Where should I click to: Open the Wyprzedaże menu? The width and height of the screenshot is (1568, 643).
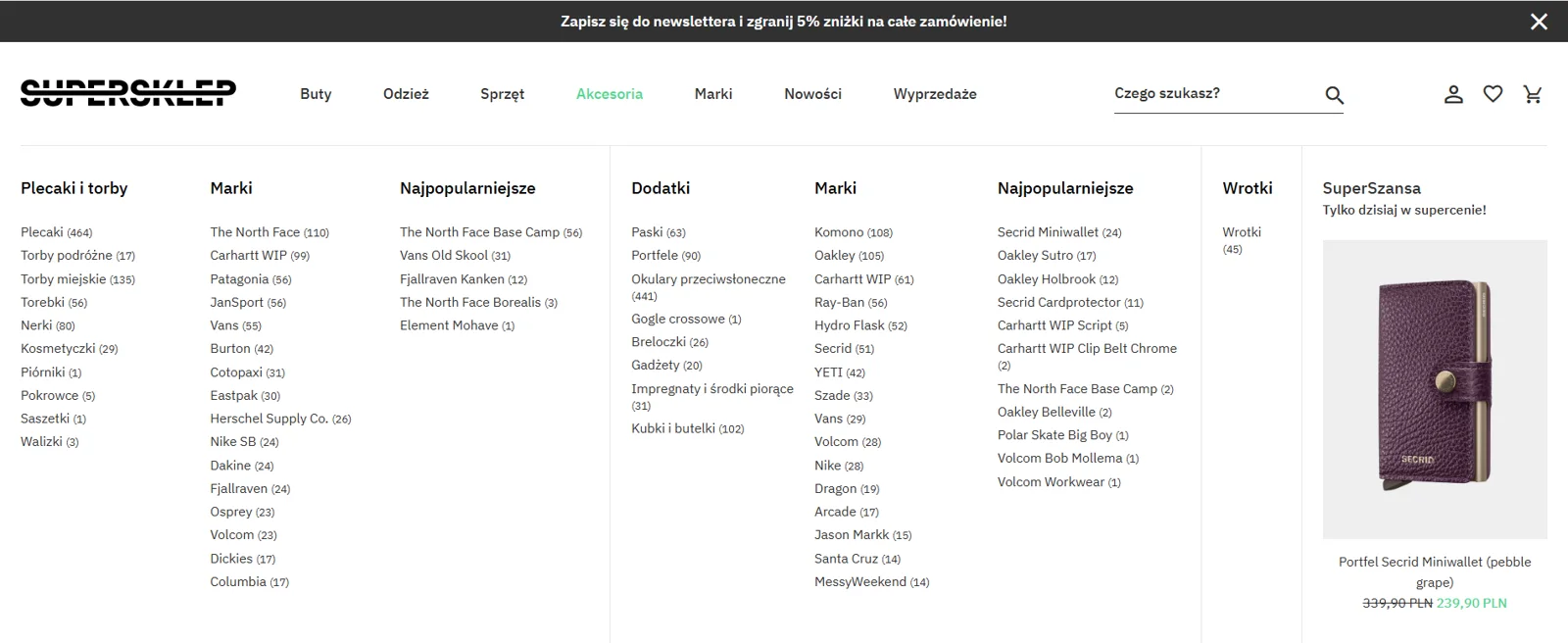935,94
